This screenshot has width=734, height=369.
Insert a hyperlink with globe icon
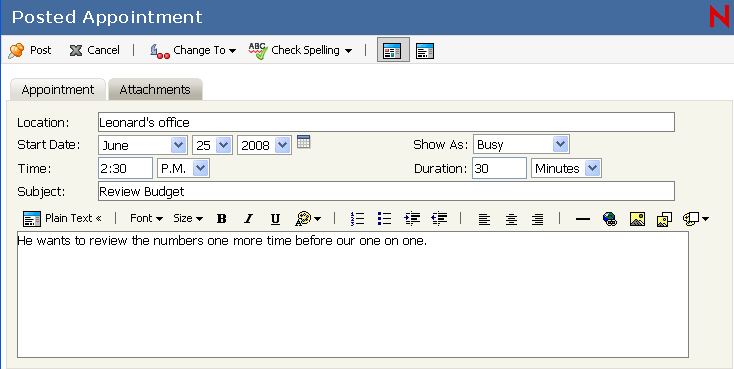[x=610, y=219]
